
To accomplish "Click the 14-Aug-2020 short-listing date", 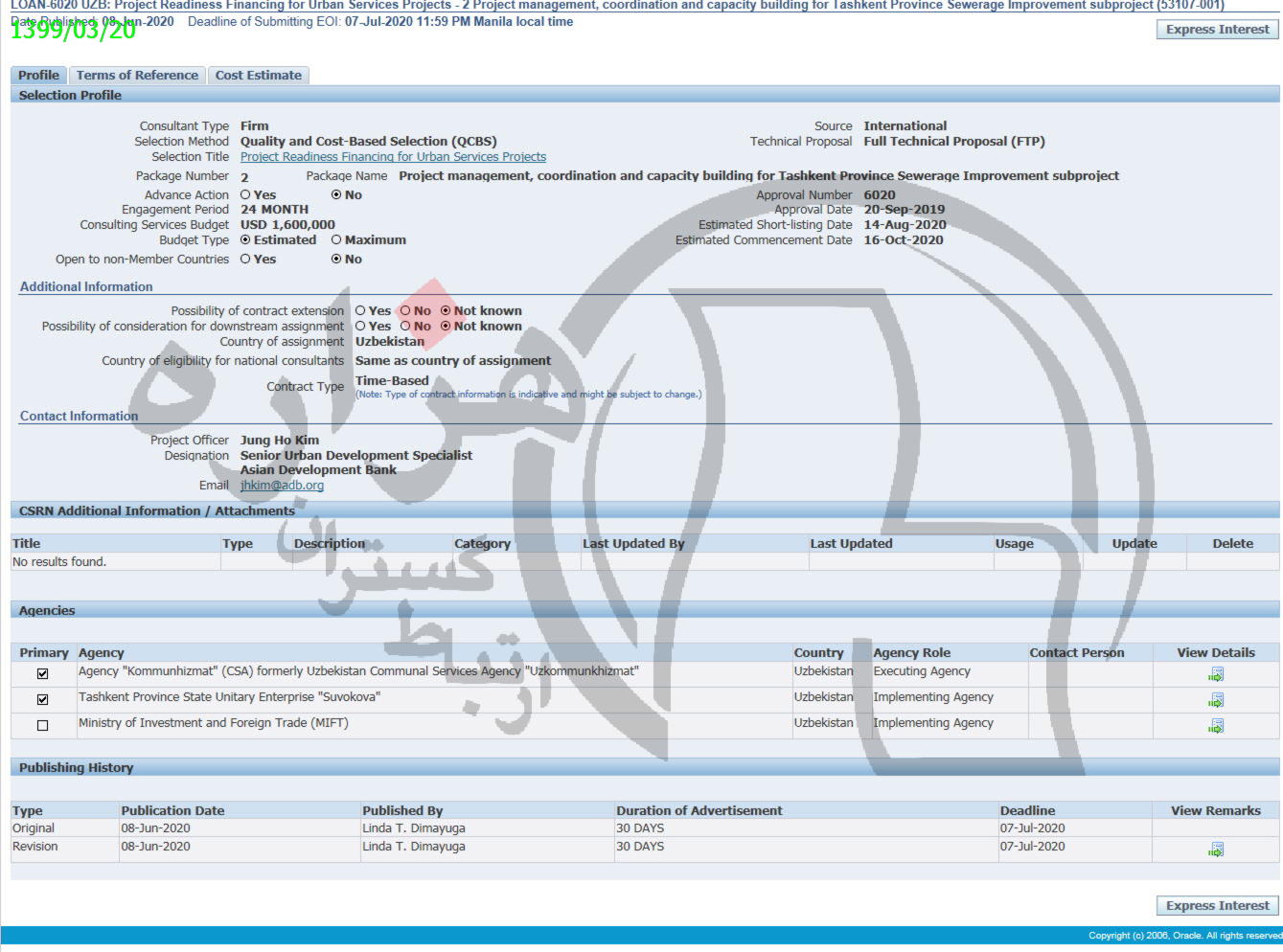I will [905, 224].
